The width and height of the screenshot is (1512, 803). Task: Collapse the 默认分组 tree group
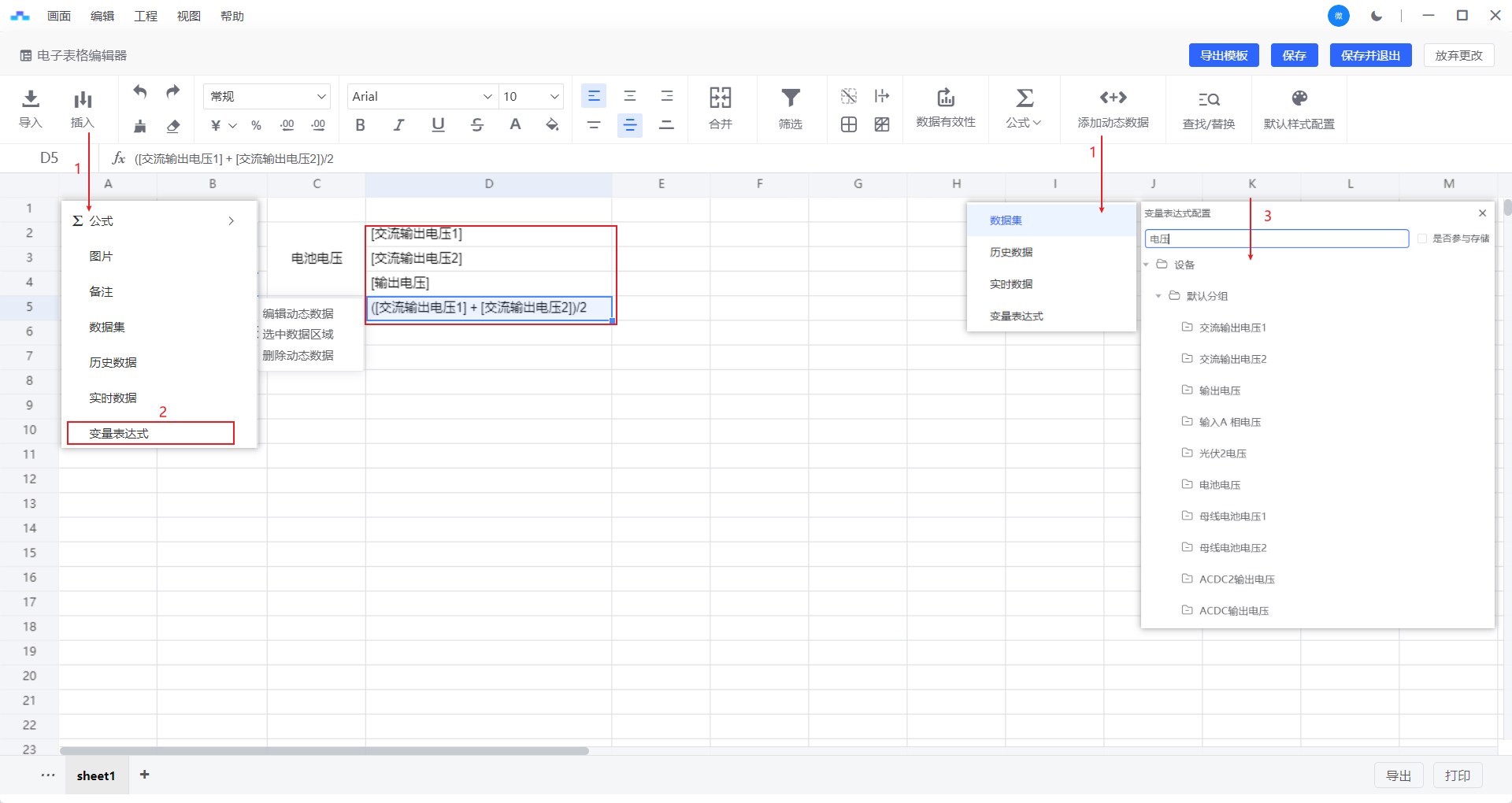tap(1158, 296)
